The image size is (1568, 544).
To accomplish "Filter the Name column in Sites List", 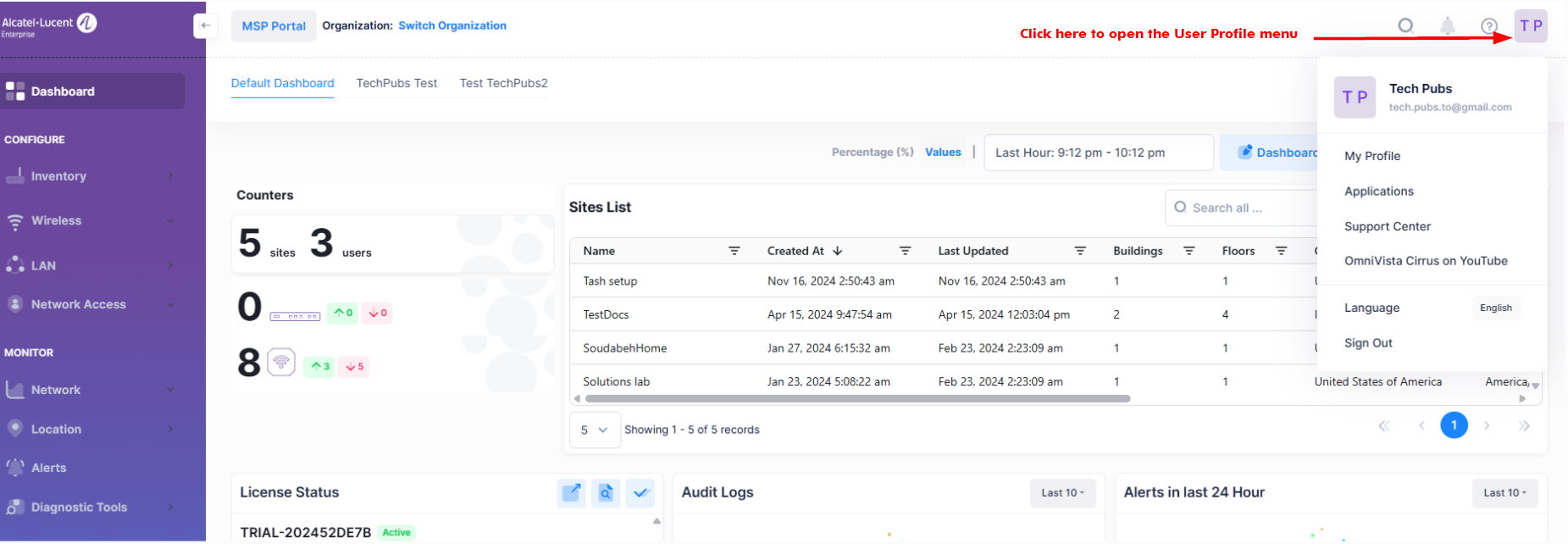I will (x=734, y=251).
